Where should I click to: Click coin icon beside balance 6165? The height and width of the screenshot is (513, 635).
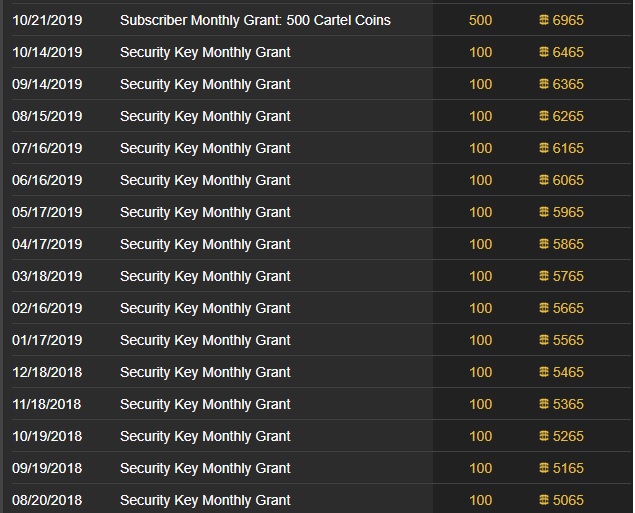(x=544, y=148)
